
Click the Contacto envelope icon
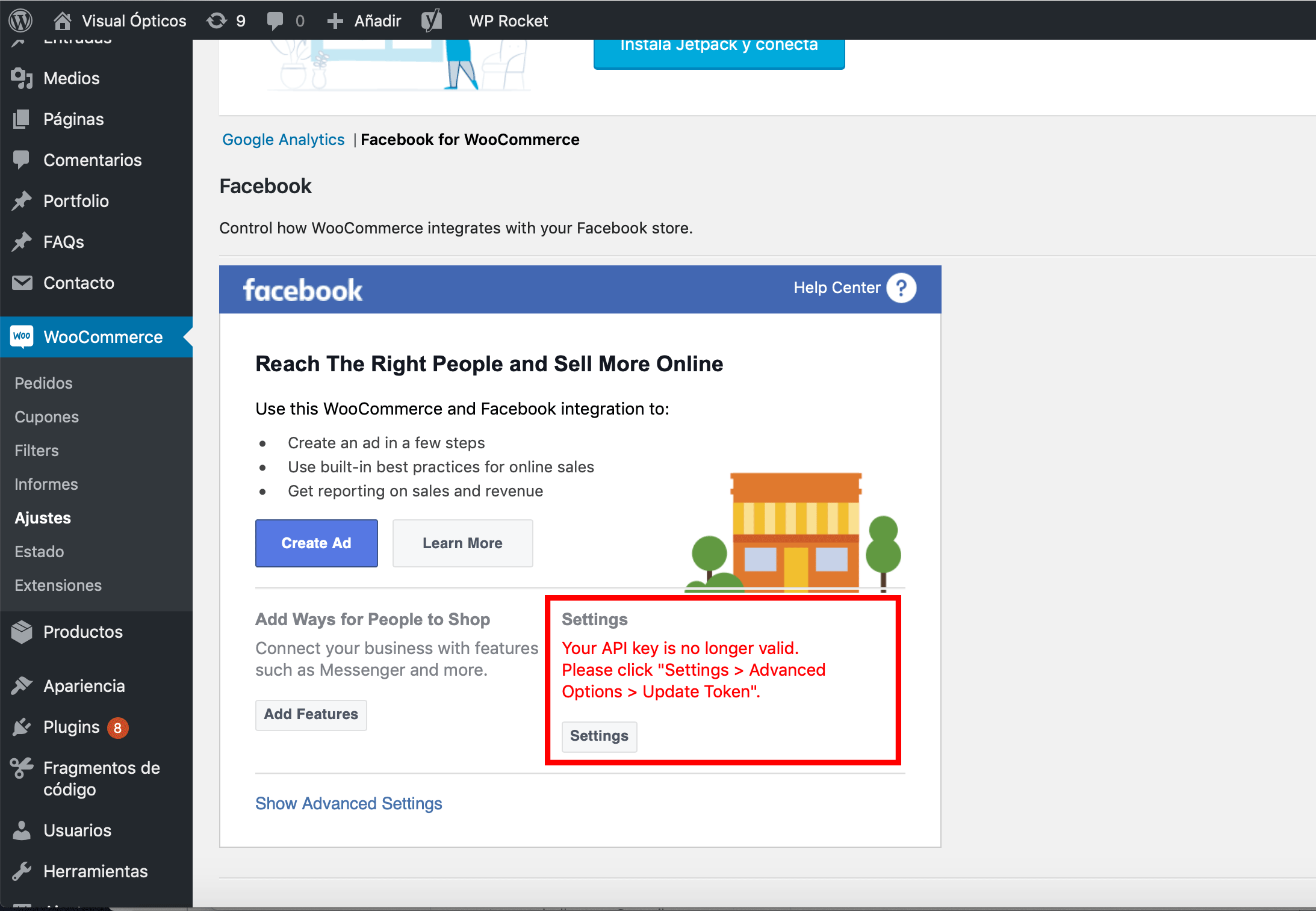[x=22, y=283]
